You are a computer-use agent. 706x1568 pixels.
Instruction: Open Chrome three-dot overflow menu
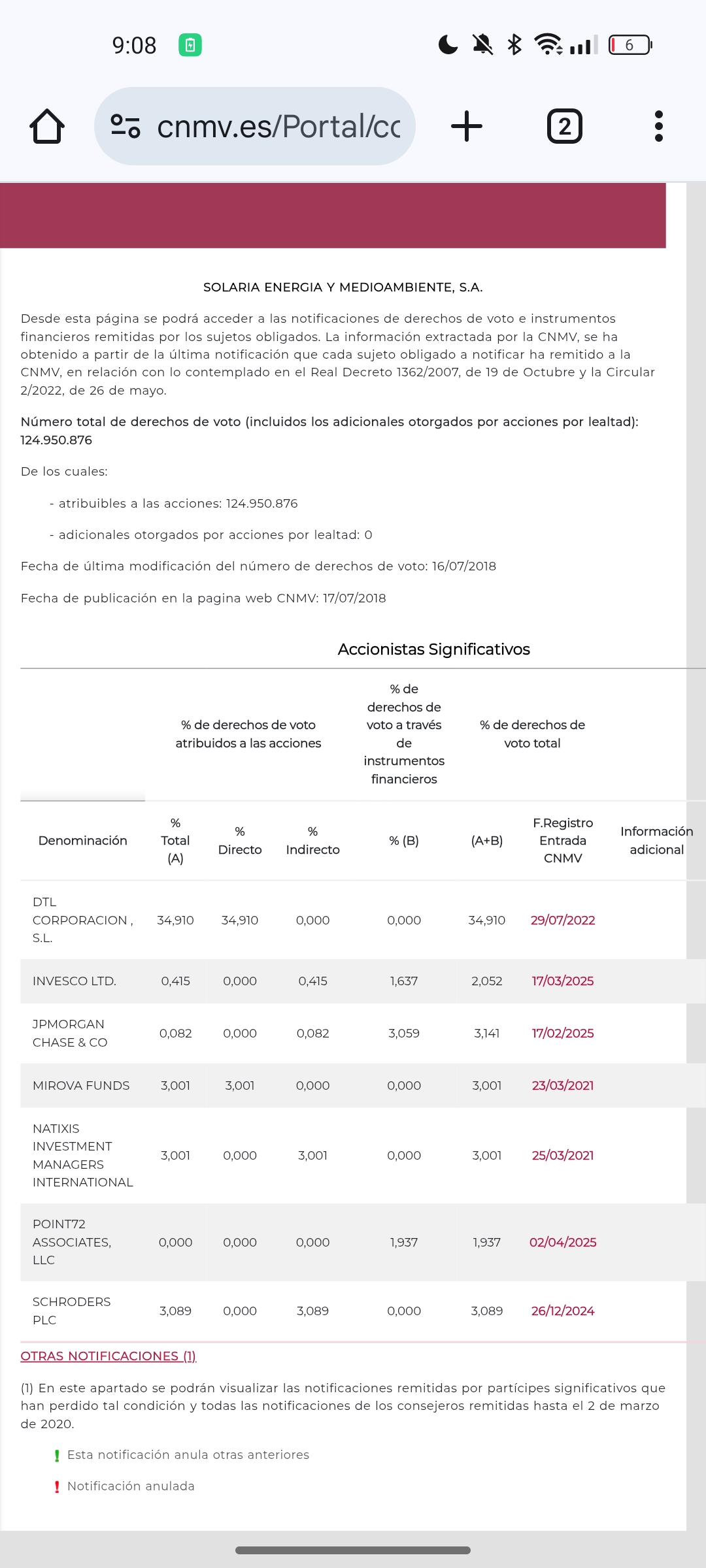tap(659, 126)
